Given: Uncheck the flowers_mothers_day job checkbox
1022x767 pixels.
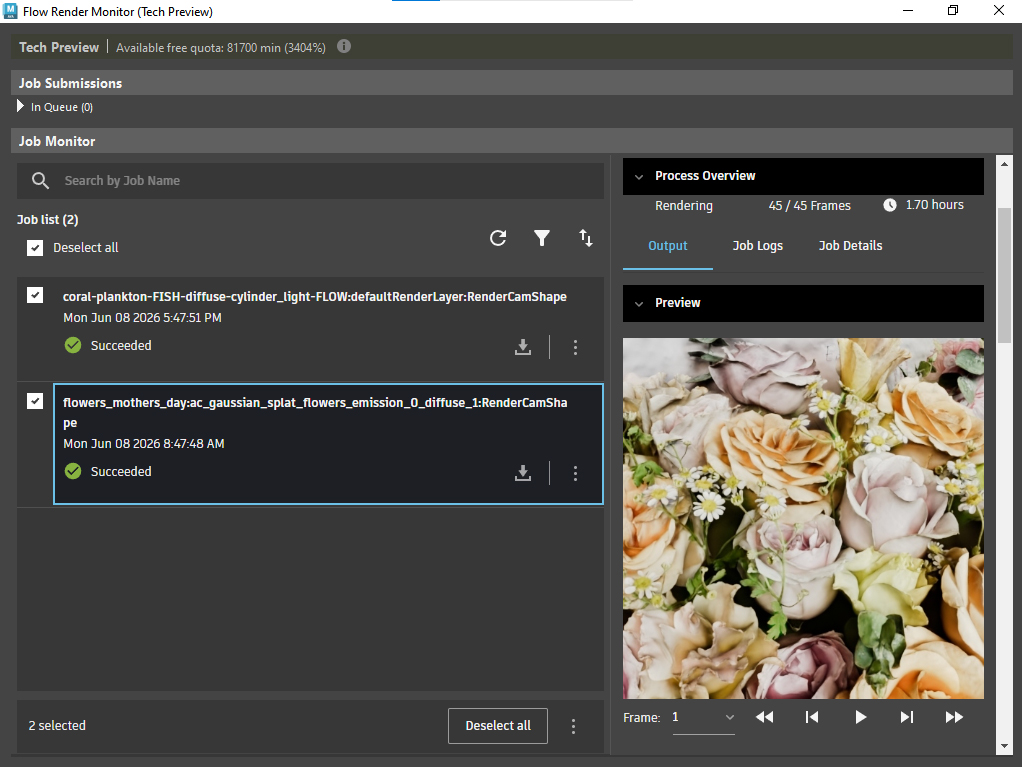Looking at the screenshot, I should click(x=35, y=401).
